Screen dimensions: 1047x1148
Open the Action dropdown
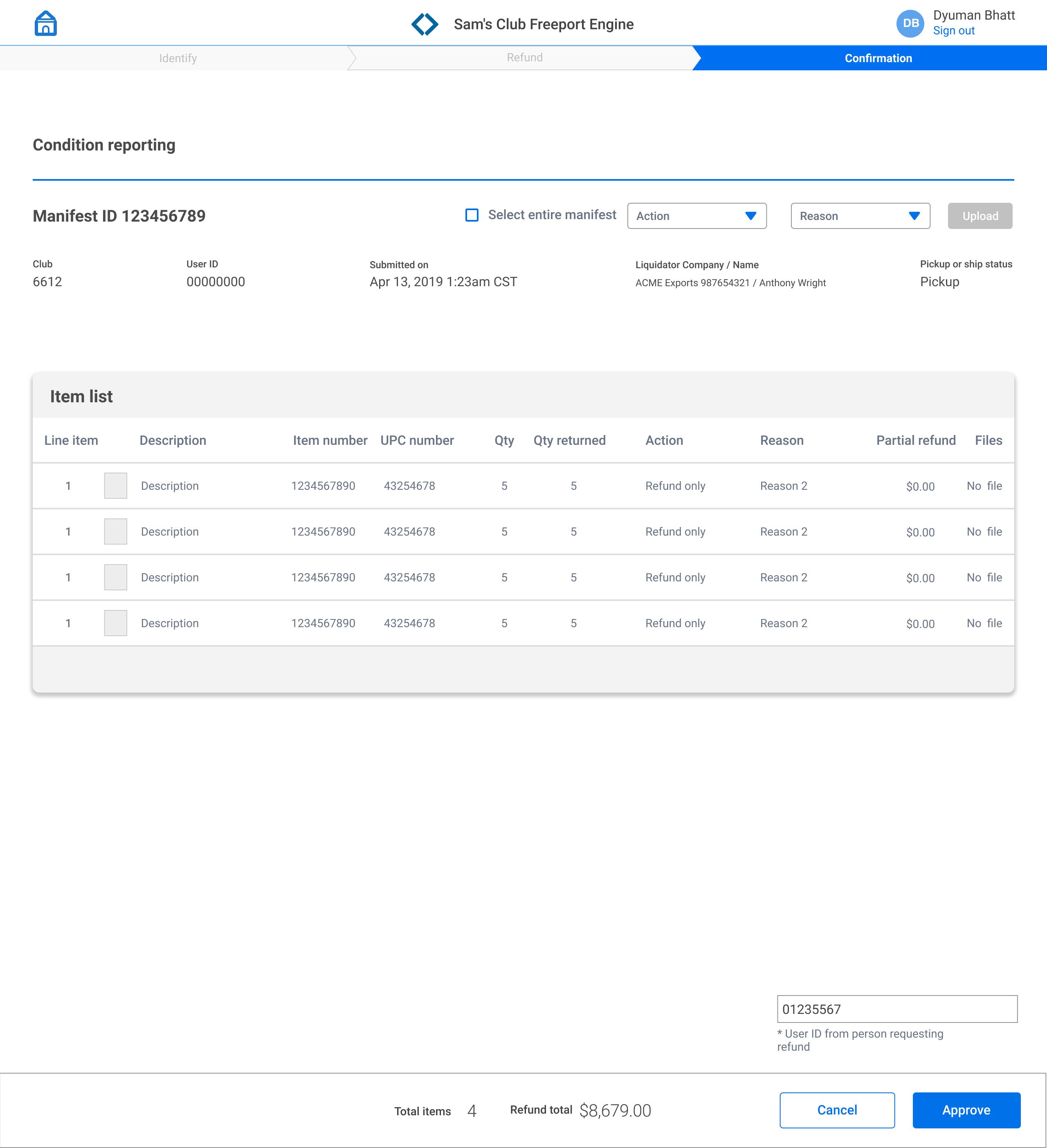pos(697,216)
